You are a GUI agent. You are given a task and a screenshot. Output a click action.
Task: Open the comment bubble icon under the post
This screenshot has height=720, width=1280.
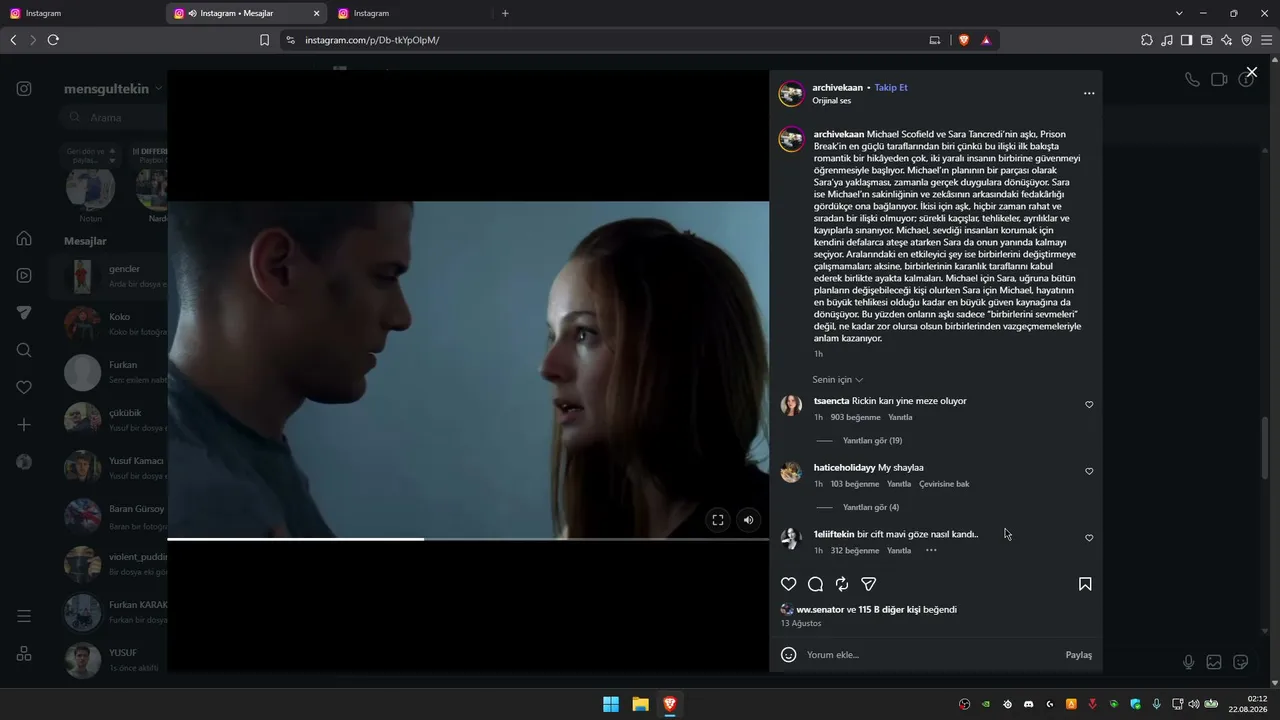coord(815,584)
